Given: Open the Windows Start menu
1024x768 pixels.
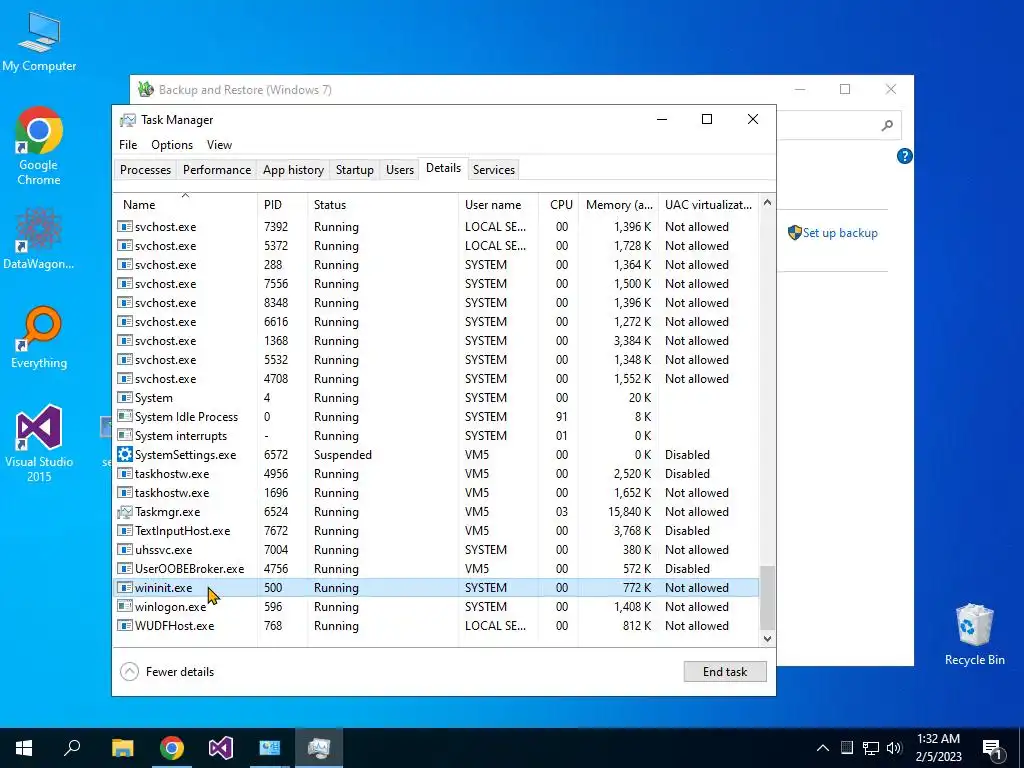Looking at the screenshot, I should 24,748.
